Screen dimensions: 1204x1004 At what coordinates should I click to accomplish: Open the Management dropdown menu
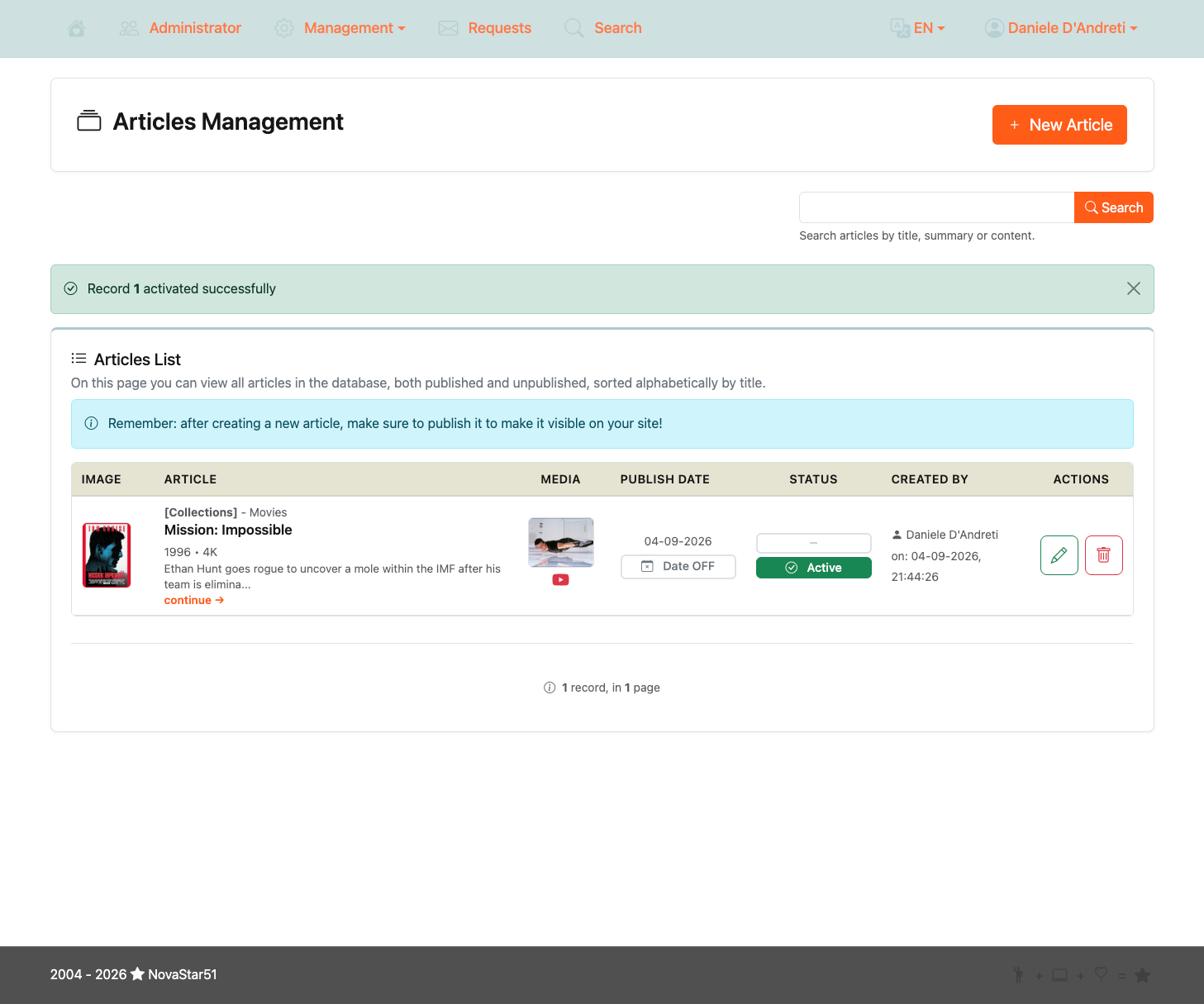coord(347,27)
